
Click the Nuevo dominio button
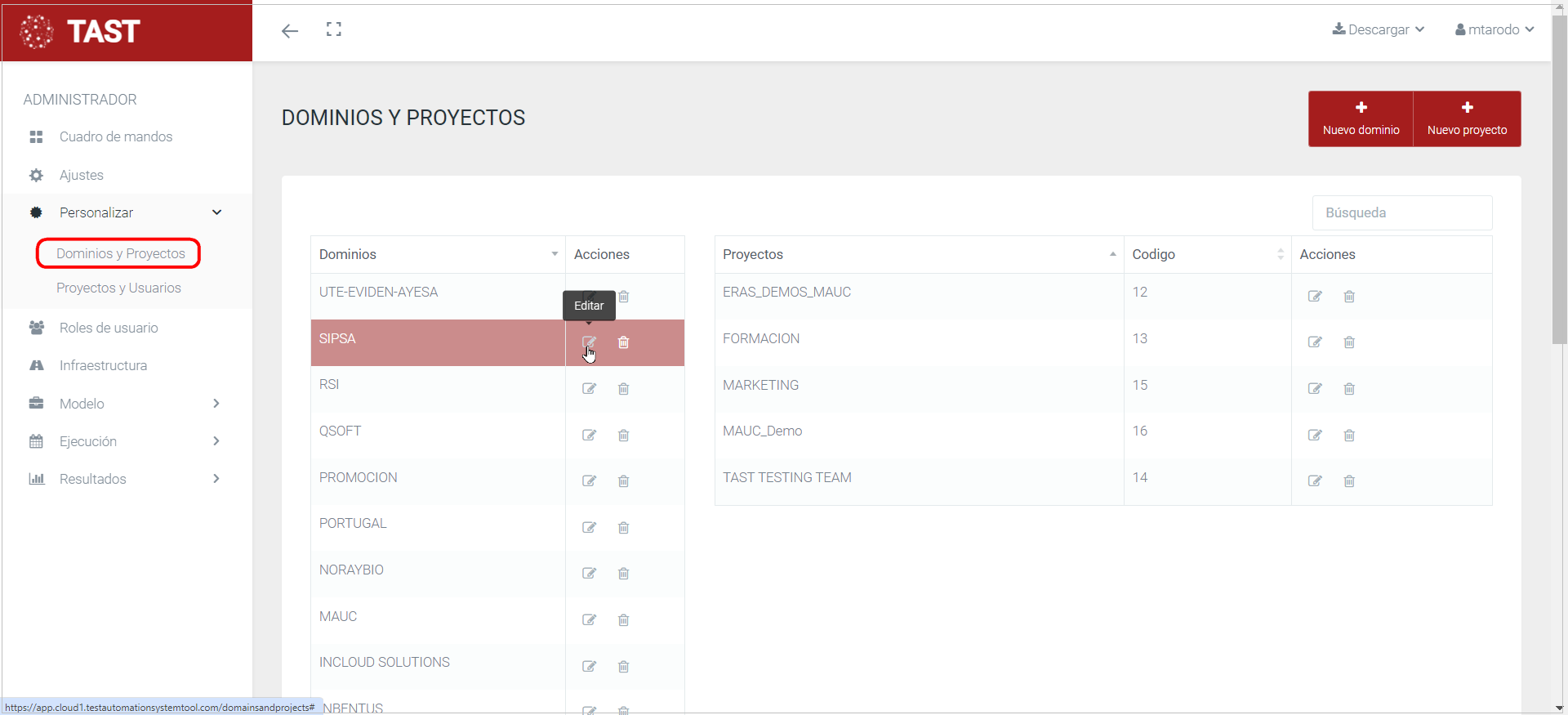[x=1361, y=119]
